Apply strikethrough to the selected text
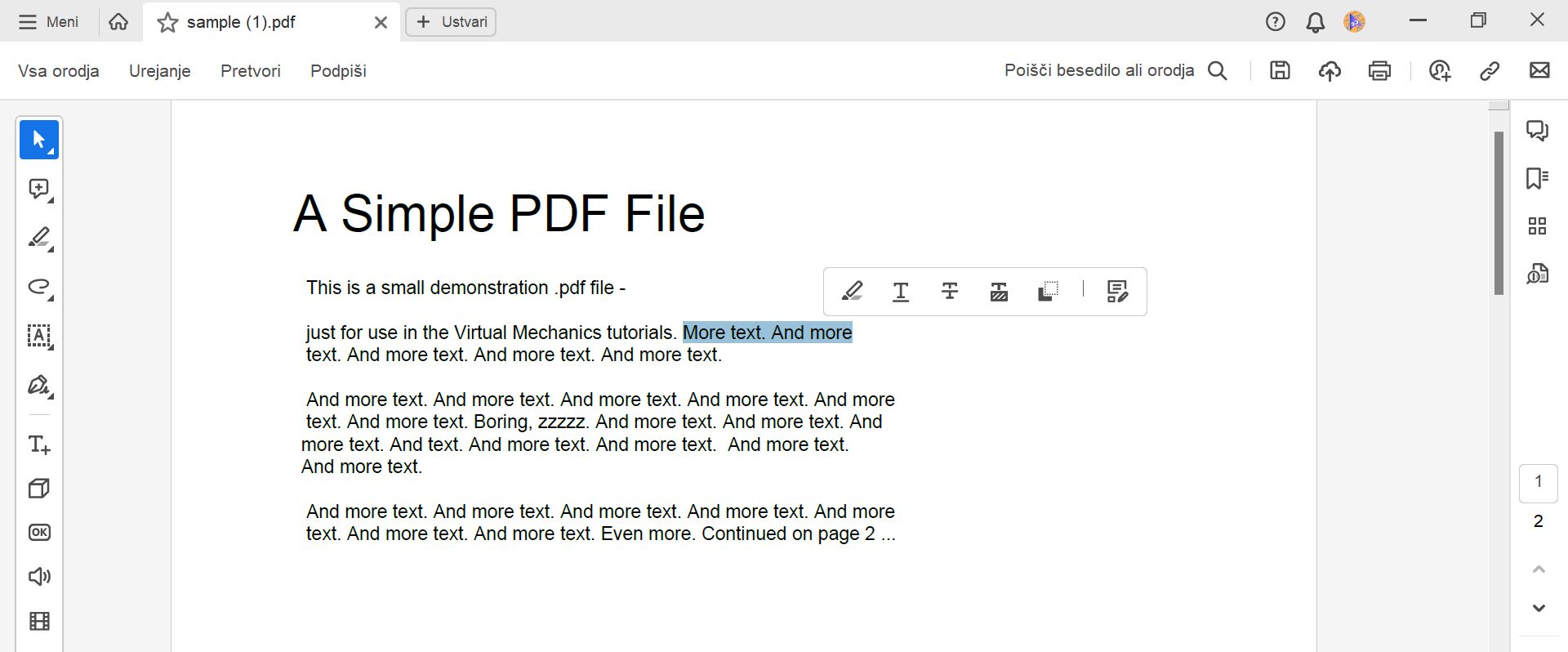 [x=950, y=292]
